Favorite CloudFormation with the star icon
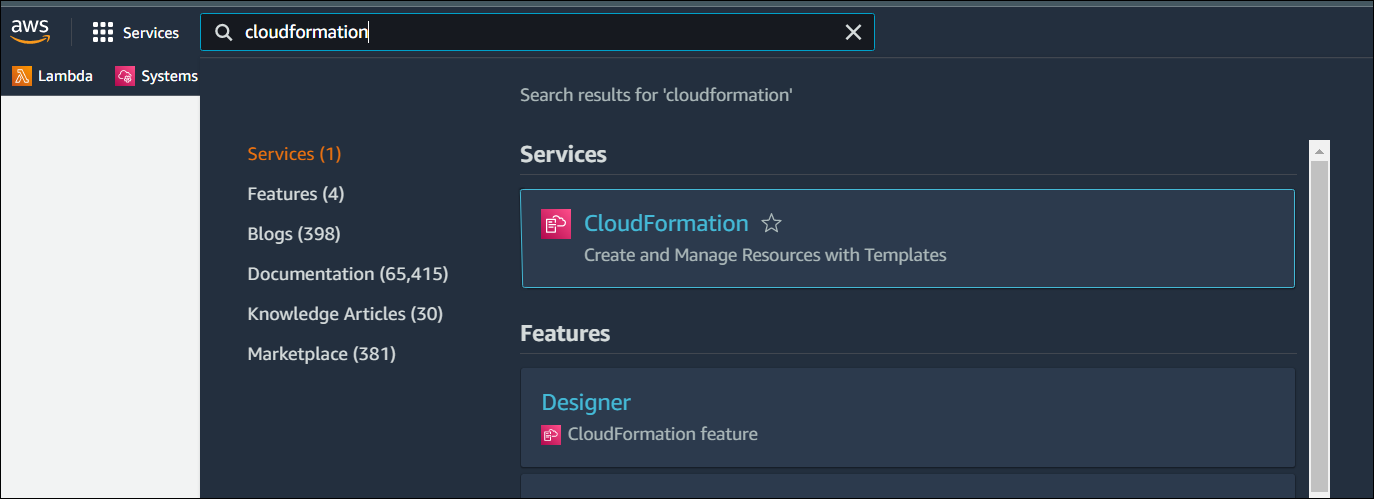The width and height of the screenshot is (1374, 499). (771, 223)
